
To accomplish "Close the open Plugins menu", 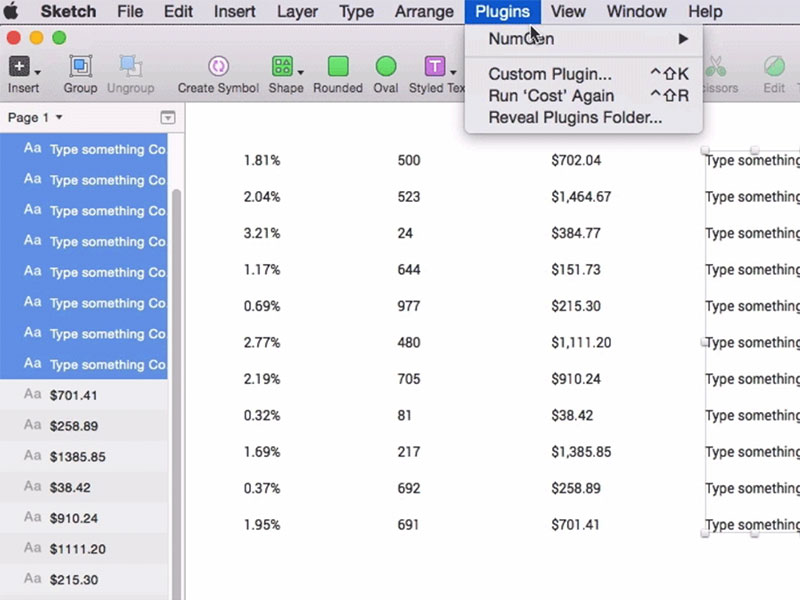I will coord(503,11).
